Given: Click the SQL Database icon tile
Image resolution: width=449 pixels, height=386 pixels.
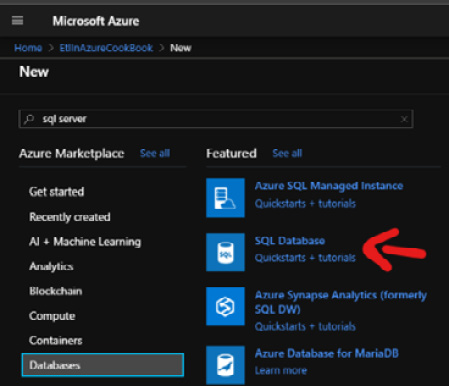Looking at the screenshot, I should [225, 252].
